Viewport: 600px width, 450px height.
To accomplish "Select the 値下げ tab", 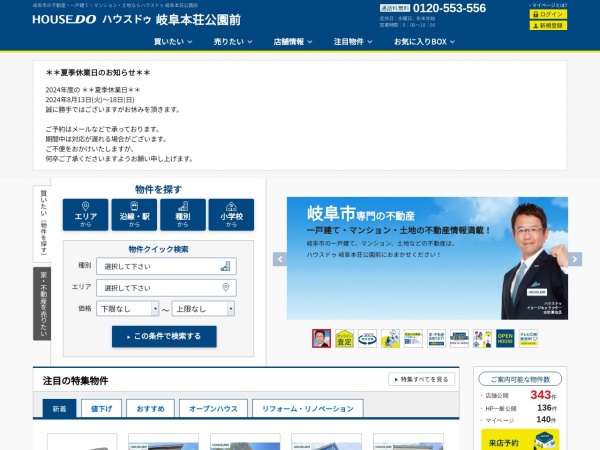I will (x=101, y=409).
